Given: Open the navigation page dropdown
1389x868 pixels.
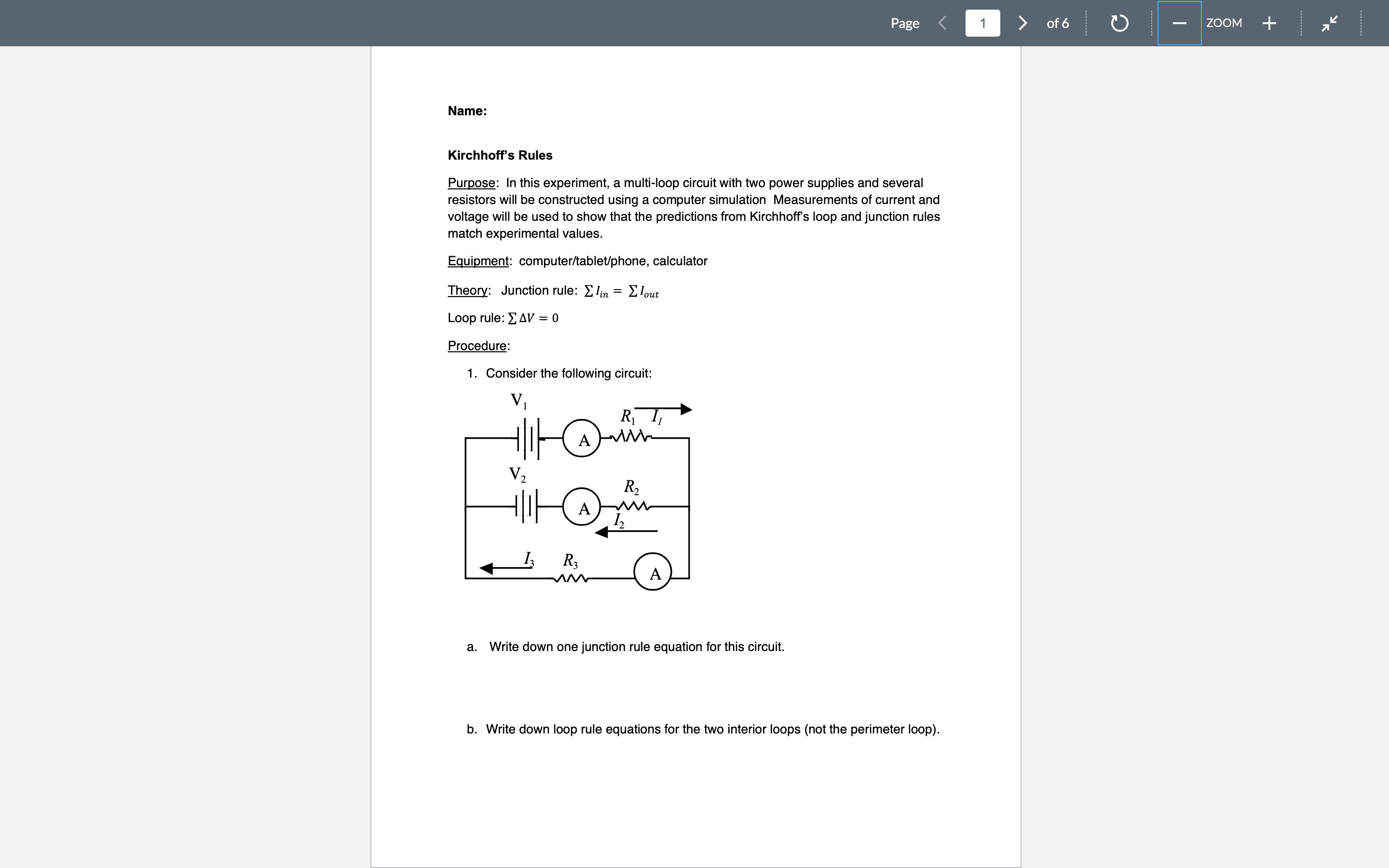Looking at the screenshot, I should coord(984,22).
